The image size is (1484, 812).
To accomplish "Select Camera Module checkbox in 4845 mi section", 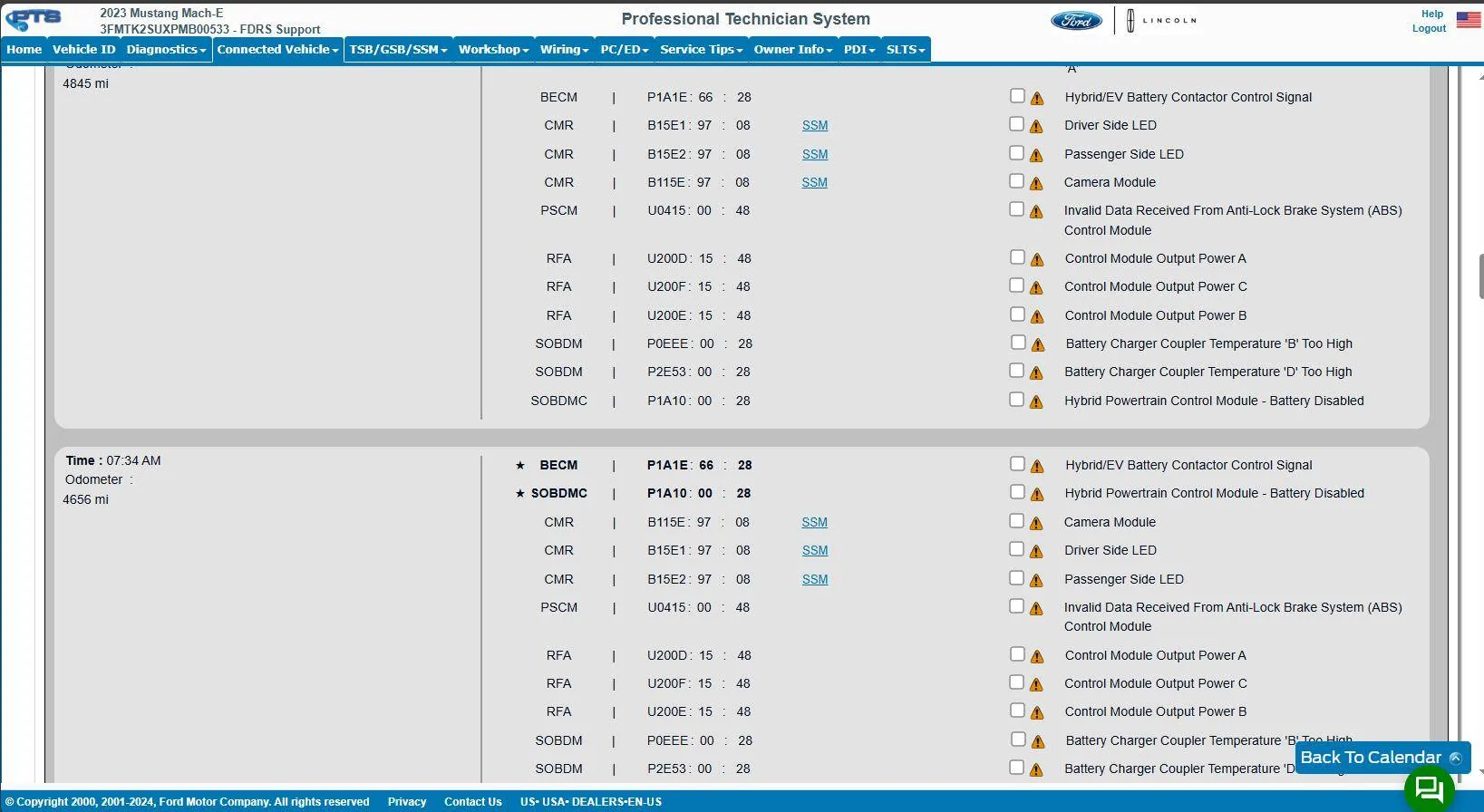I will (1017, 181).
